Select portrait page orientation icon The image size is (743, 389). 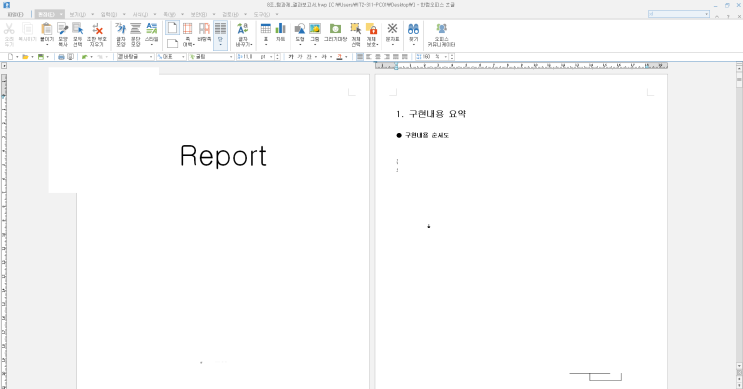172,28
